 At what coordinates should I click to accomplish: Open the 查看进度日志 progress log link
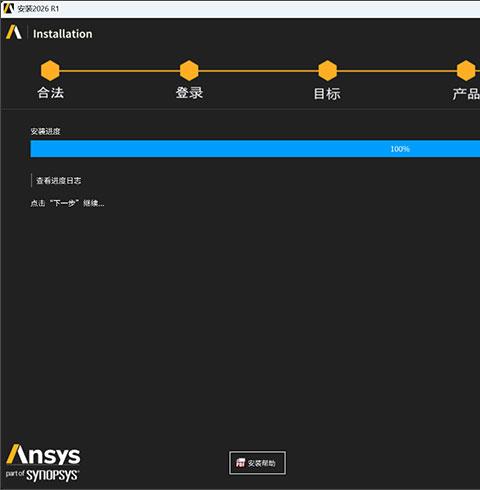tap(59, 181)
